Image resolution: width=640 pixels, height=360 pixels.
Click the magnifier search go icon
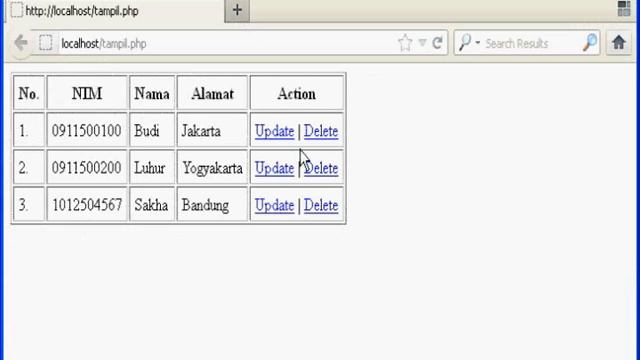click(x=590, y=43)
